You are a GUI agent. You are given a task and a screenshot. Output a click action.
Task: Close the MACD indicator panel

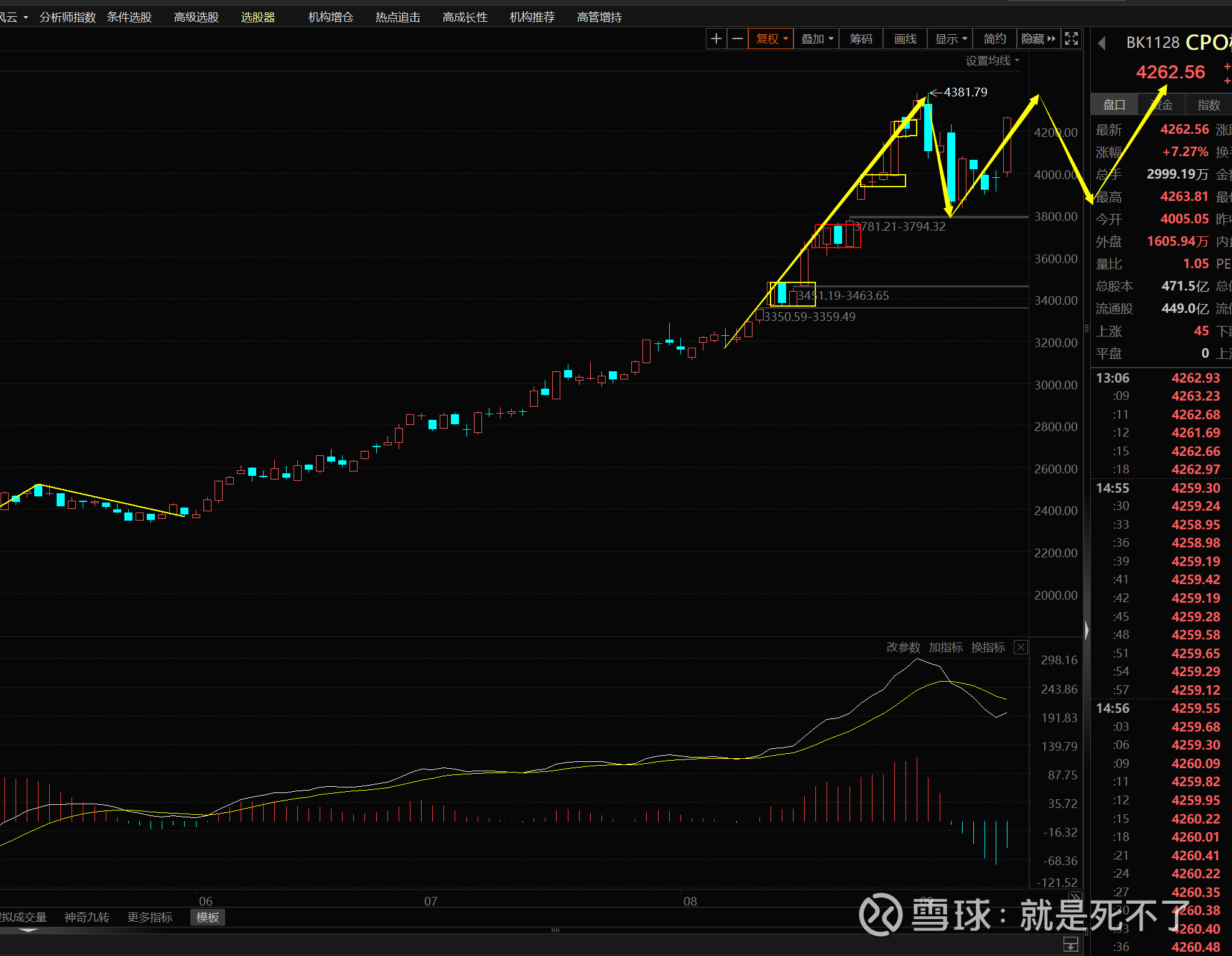pos(1021,647)
